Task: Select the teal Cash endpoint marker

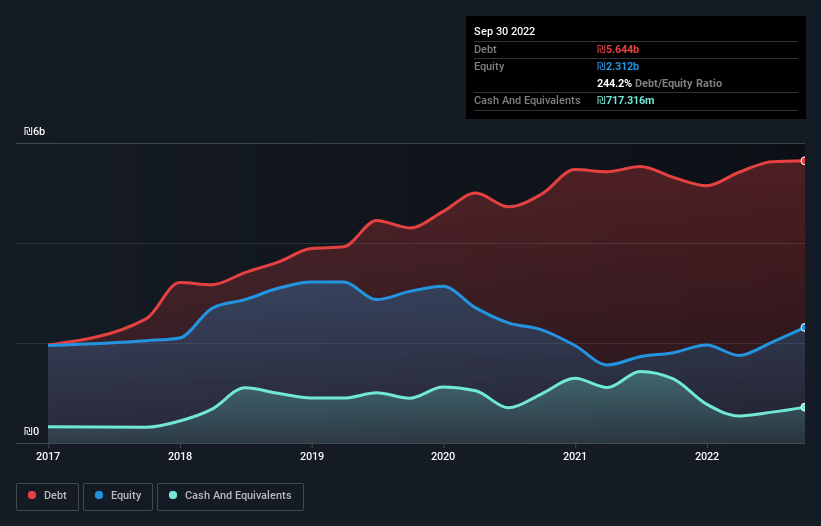Action: [x=804, y=407]
